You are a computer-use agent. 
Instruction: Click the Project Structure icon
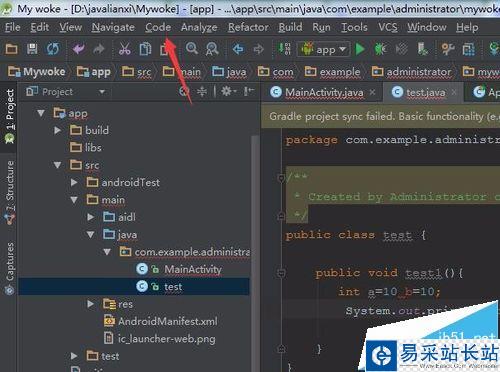point(468,49)
